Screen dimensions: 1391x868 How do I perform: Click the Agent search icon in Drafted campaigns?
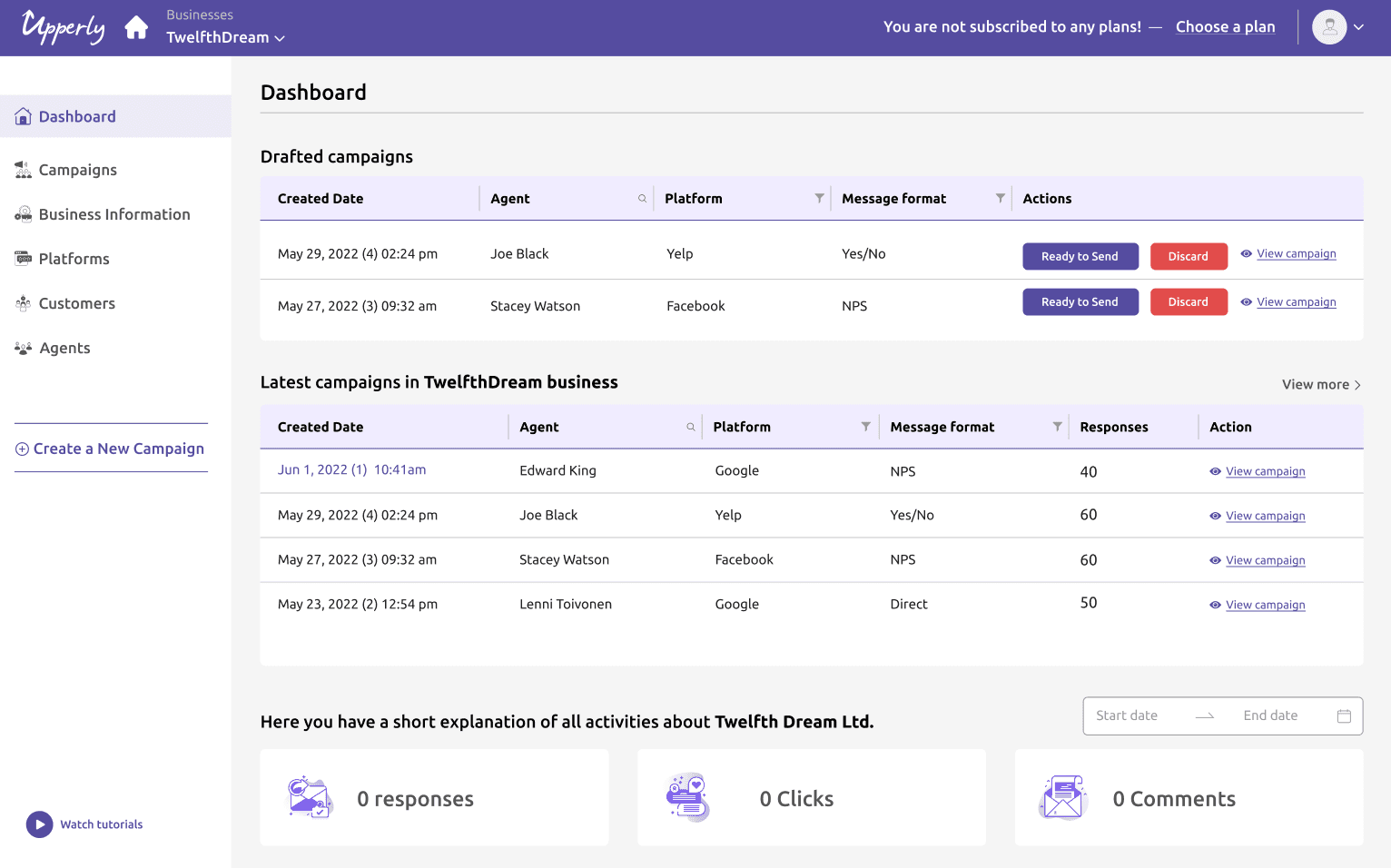click(x=642, y=199)
